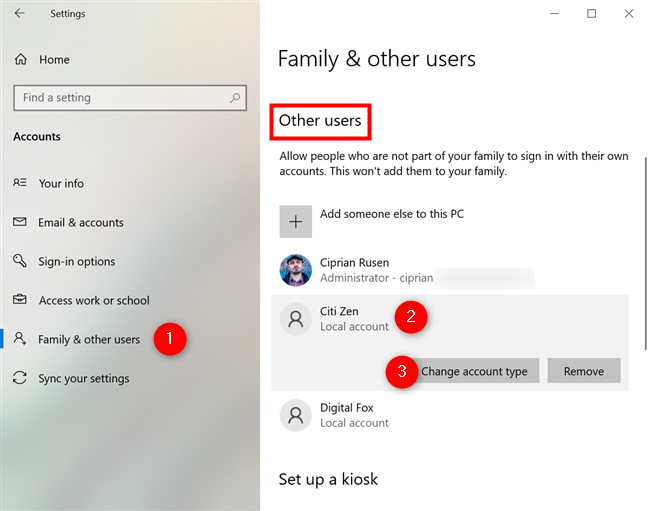Go to Email & accounts page

[81, 222]
